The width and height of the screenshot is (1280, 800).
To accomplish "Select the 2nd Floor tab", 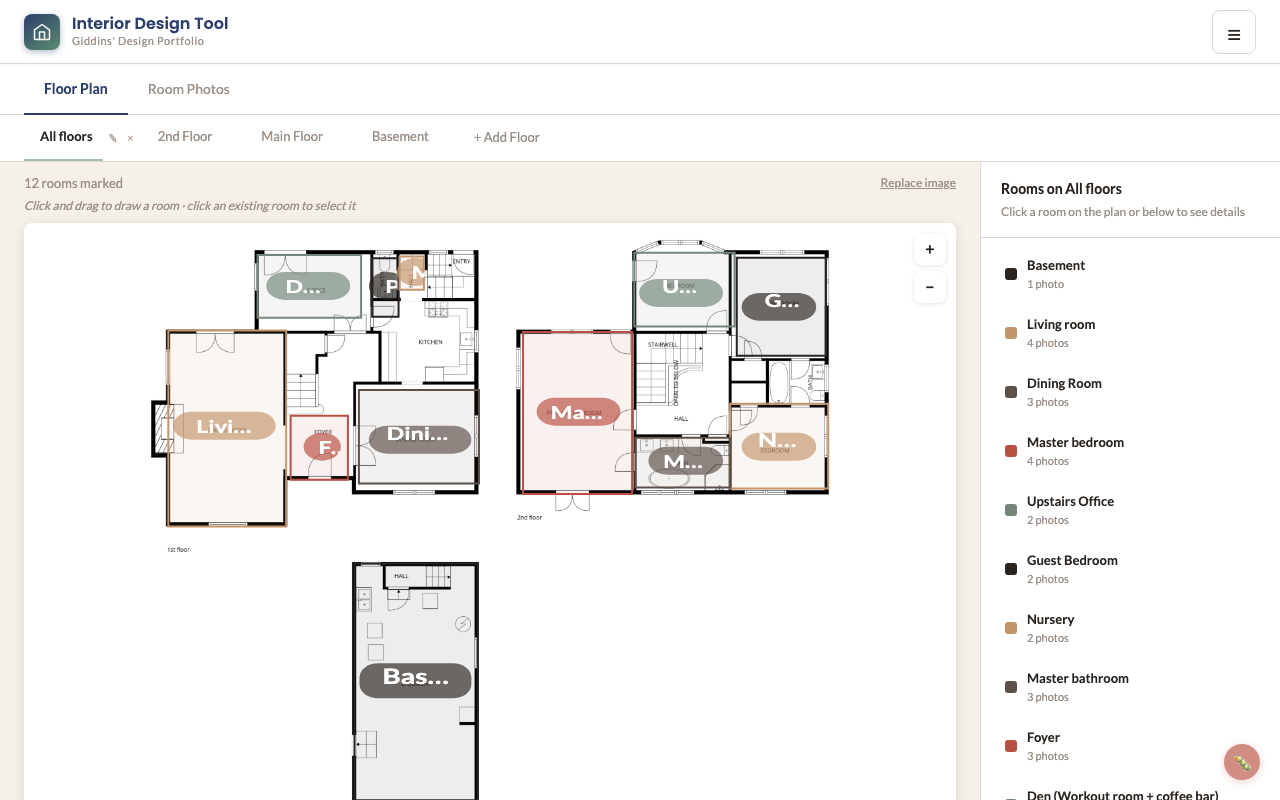I will 185,137.
